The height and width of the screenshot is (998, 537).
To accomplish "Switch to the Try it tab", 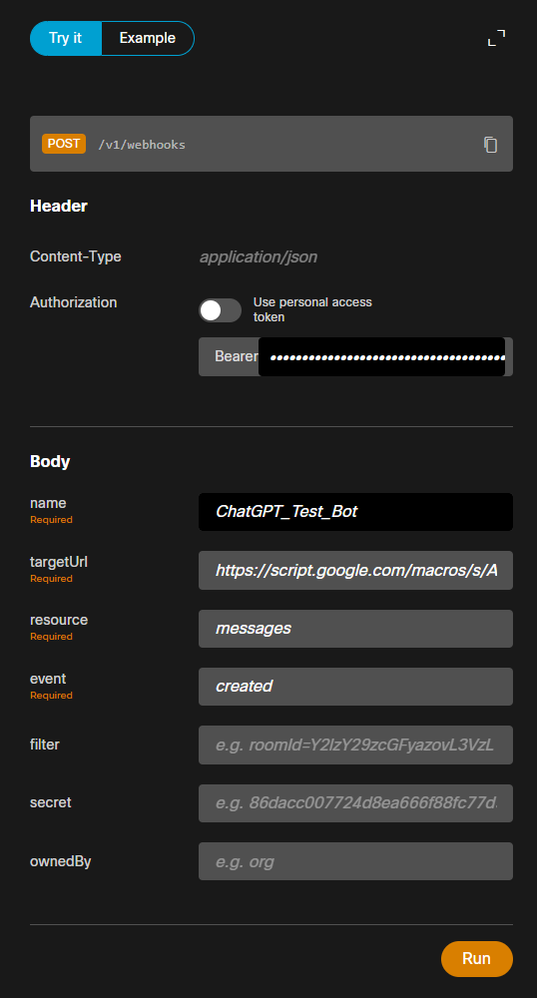I will (x=66, y=38).
